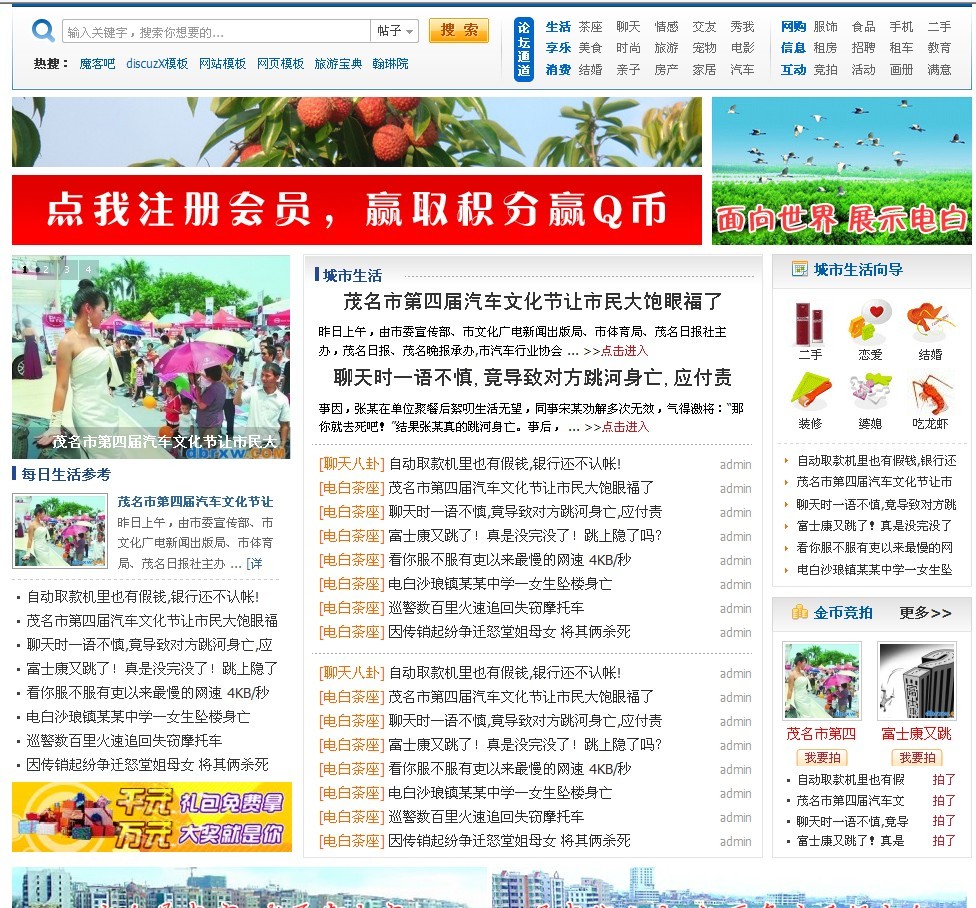Open the 二手 link in top navigation
Image resolution: width=976 pixels, height=908 pixels.
939,27
